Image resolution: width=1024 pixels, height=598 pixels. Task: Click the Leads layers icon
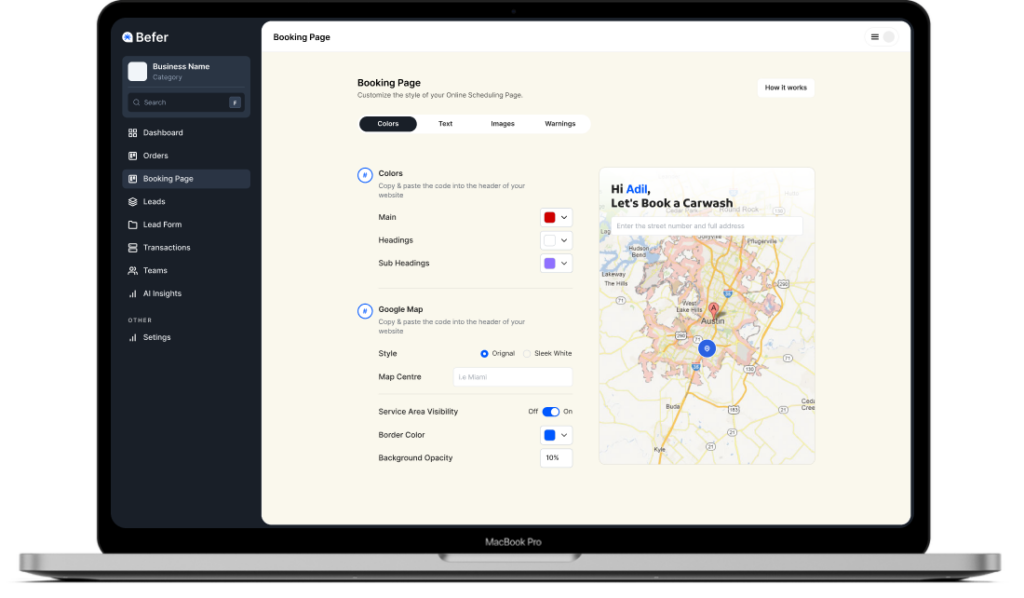pos(132,202)
